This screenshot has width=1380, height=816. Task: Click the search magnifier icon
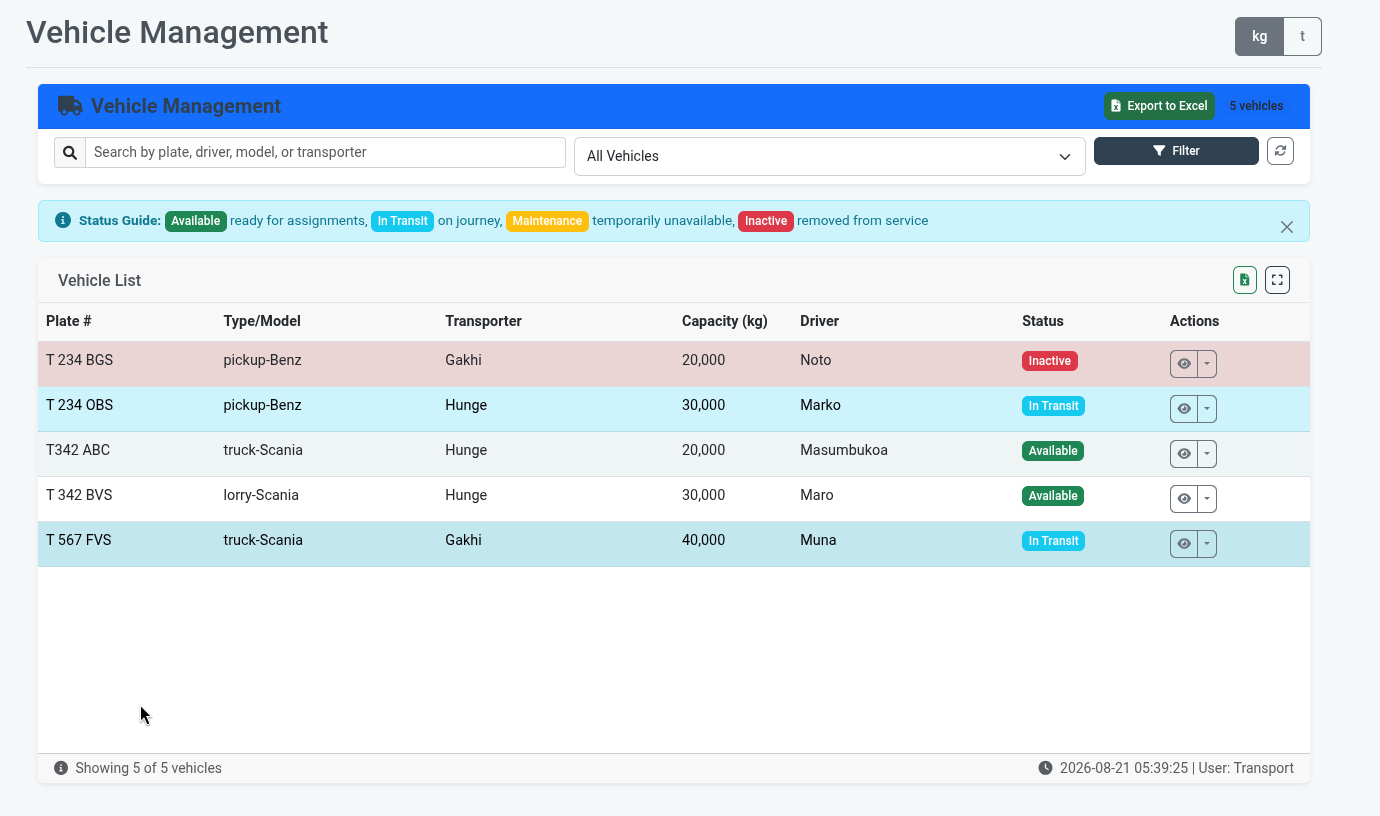(x=70, y=152)
